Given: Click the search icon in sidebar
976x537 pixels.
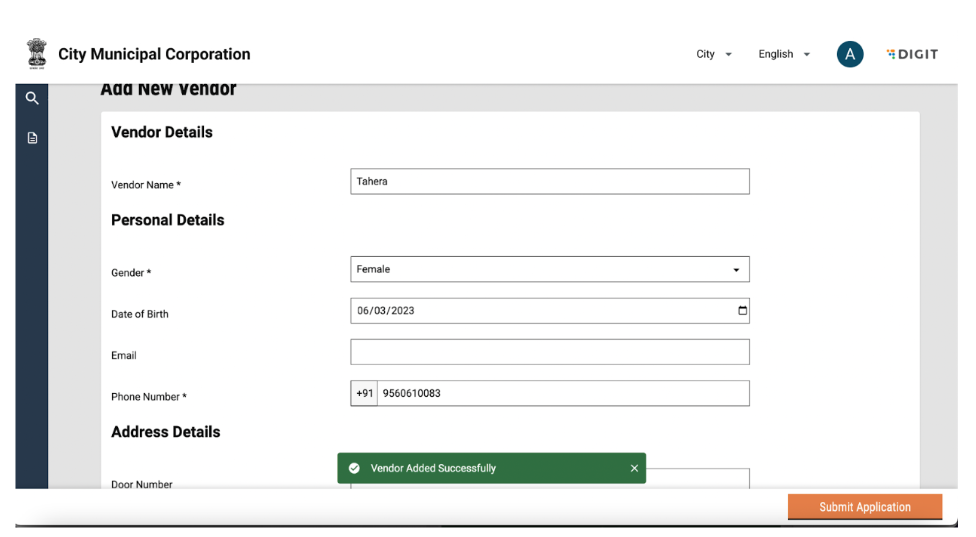Looking at the screenshot, I should pos(32,98).
